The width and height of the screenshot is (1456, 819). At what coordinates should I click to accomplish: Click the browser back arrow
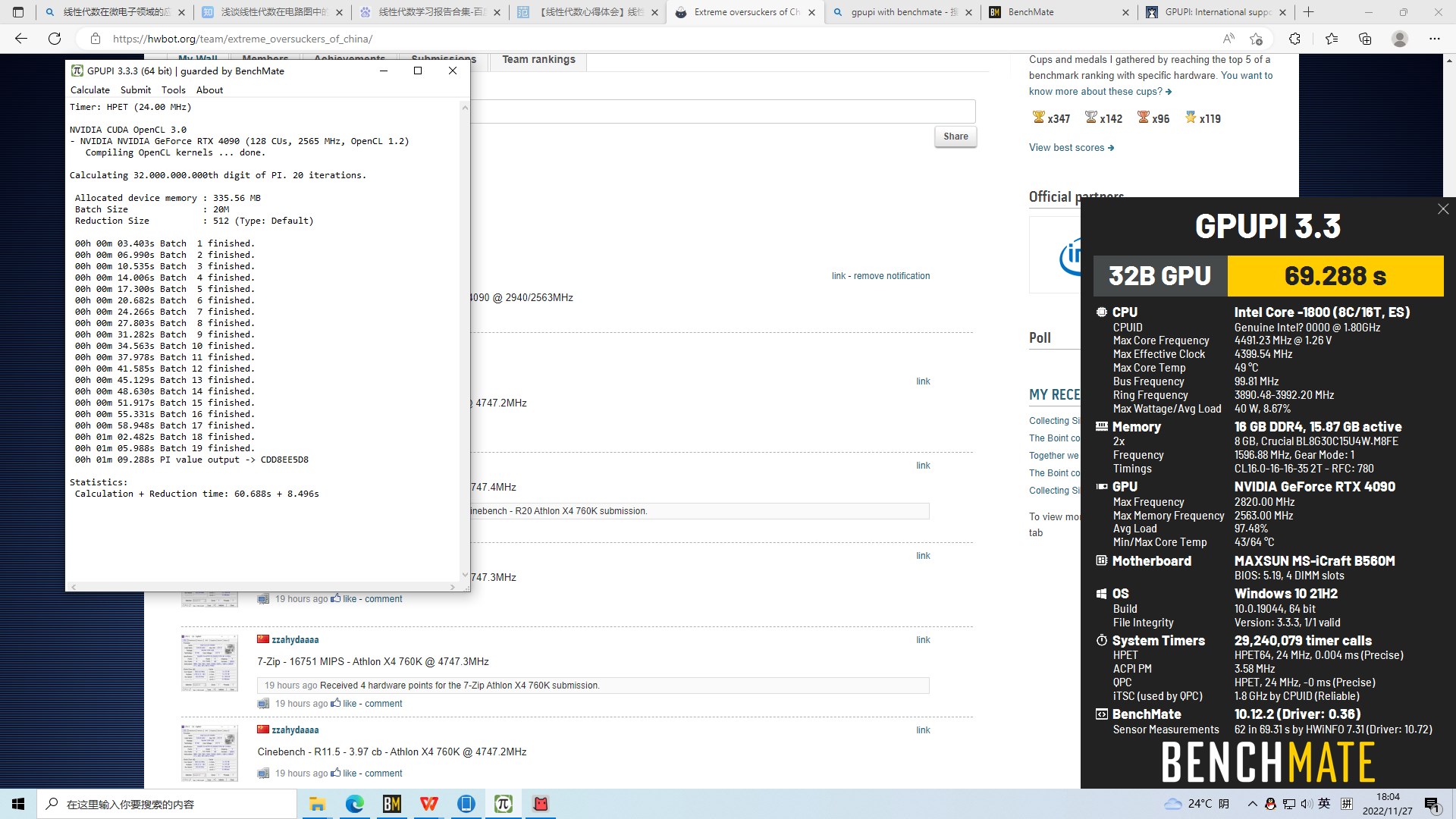21,39
